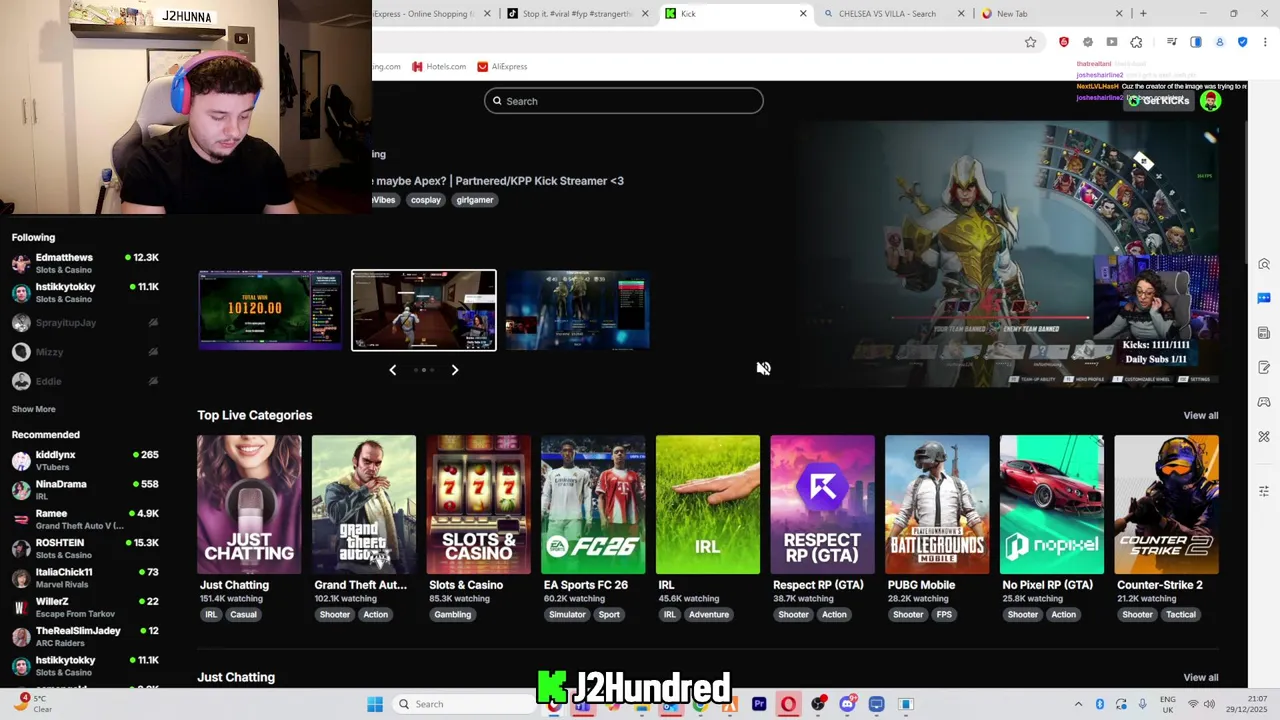Open Discord from the taskbar
Screen dimensions: 1280x720
[x=847, y=704]
